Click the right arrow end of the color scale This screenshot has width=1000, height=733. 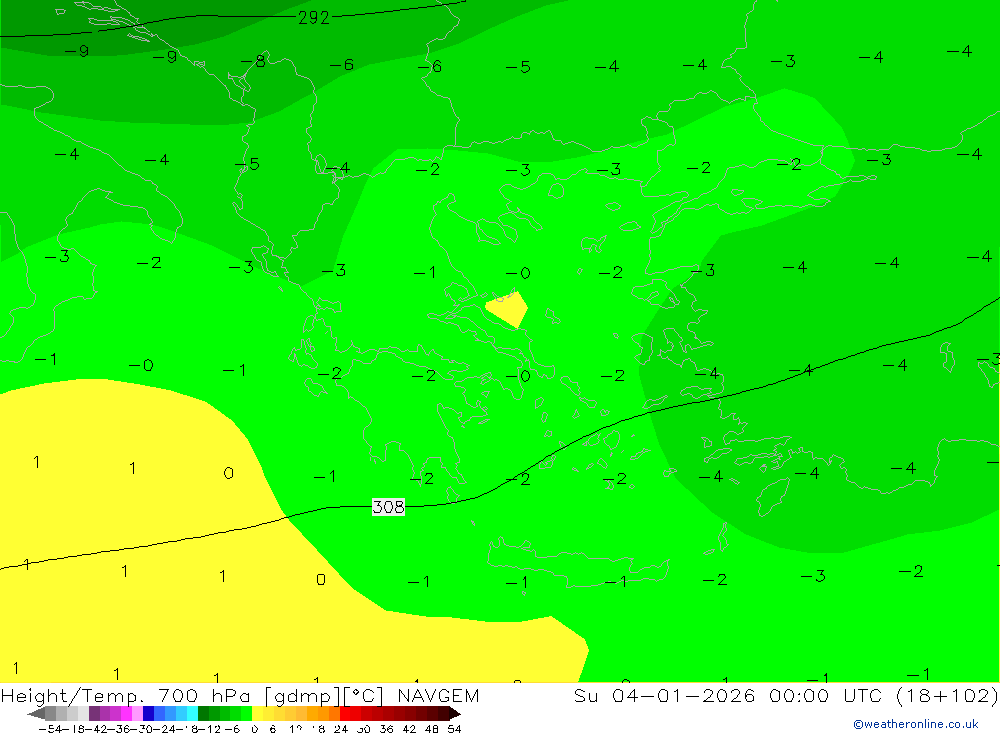455,714
